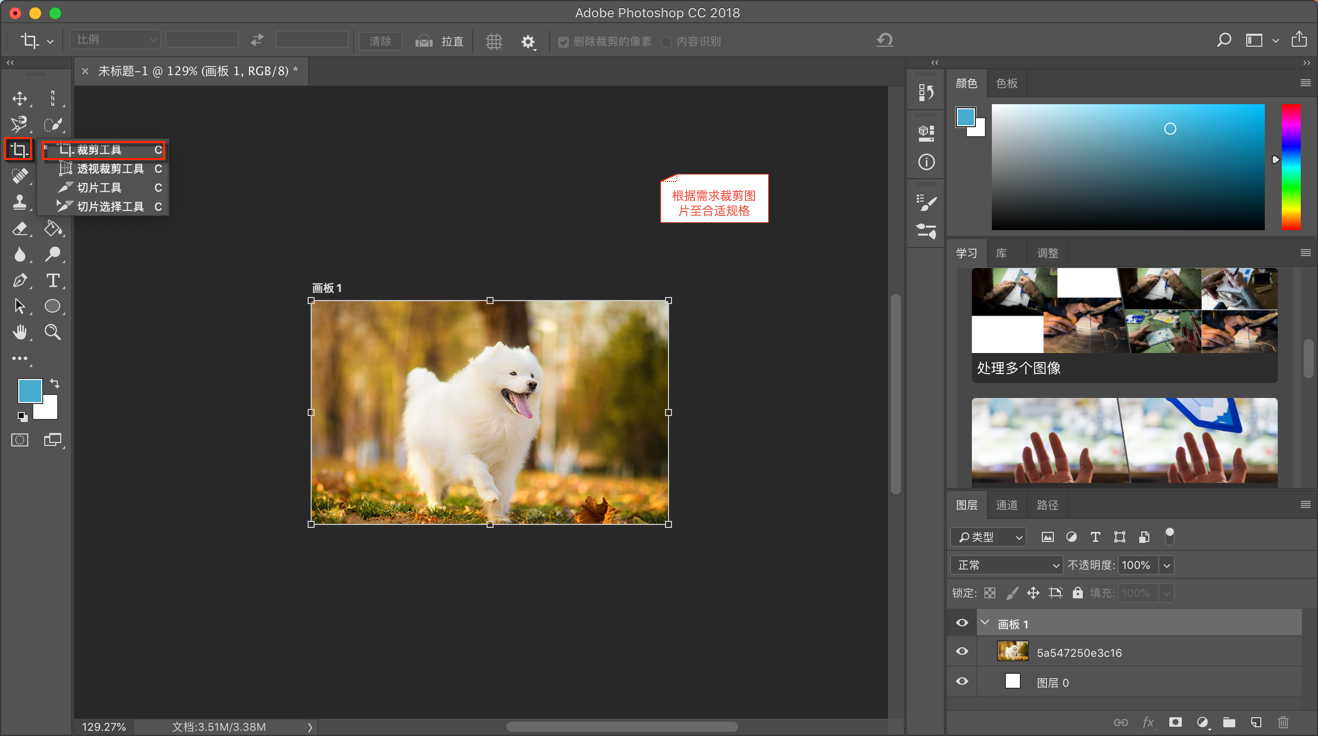Open the 正常 blend mode dropdown
This screenshot has height=736, width=1318.
pyautogui.click(x=1006, y=565)
